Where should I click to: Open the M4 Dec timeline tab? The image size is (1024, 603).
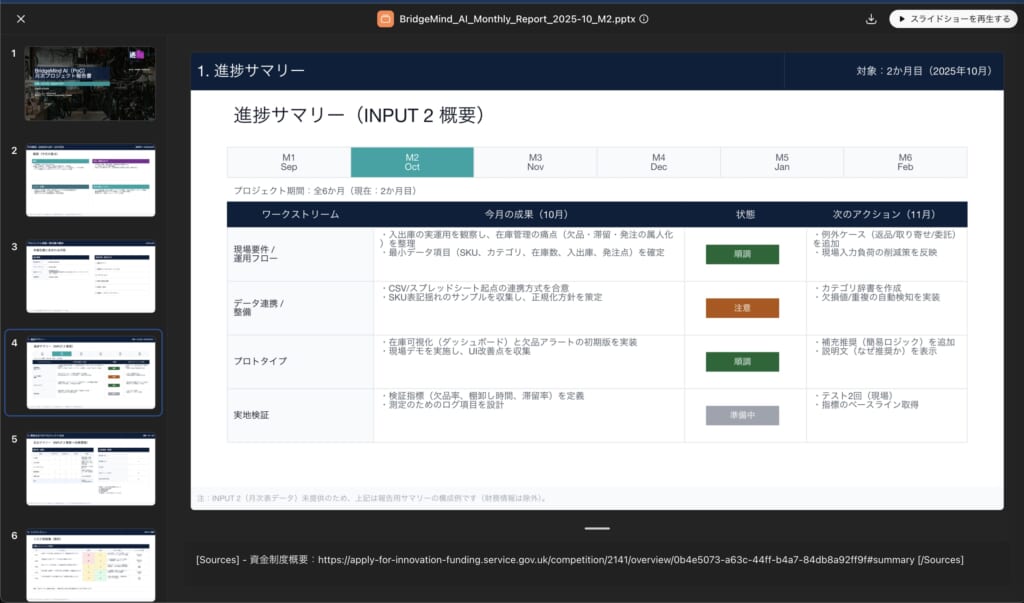658,161
